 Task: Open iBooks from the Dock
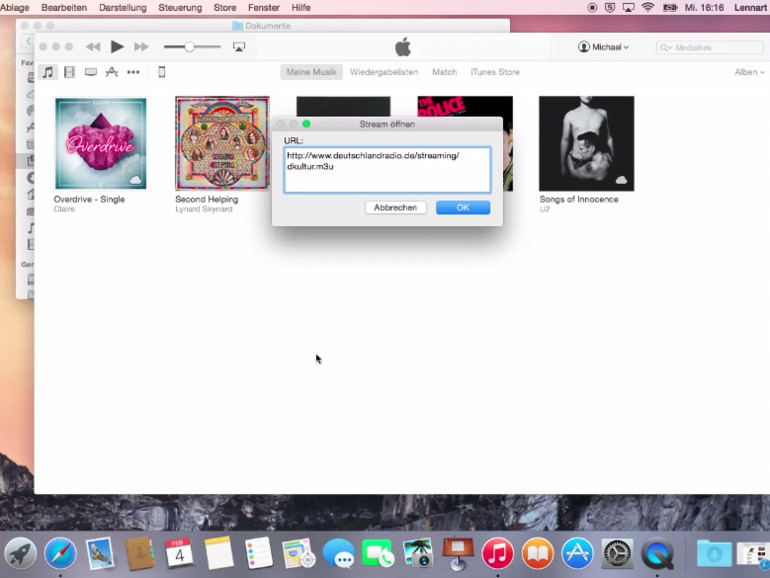[538, 553]
